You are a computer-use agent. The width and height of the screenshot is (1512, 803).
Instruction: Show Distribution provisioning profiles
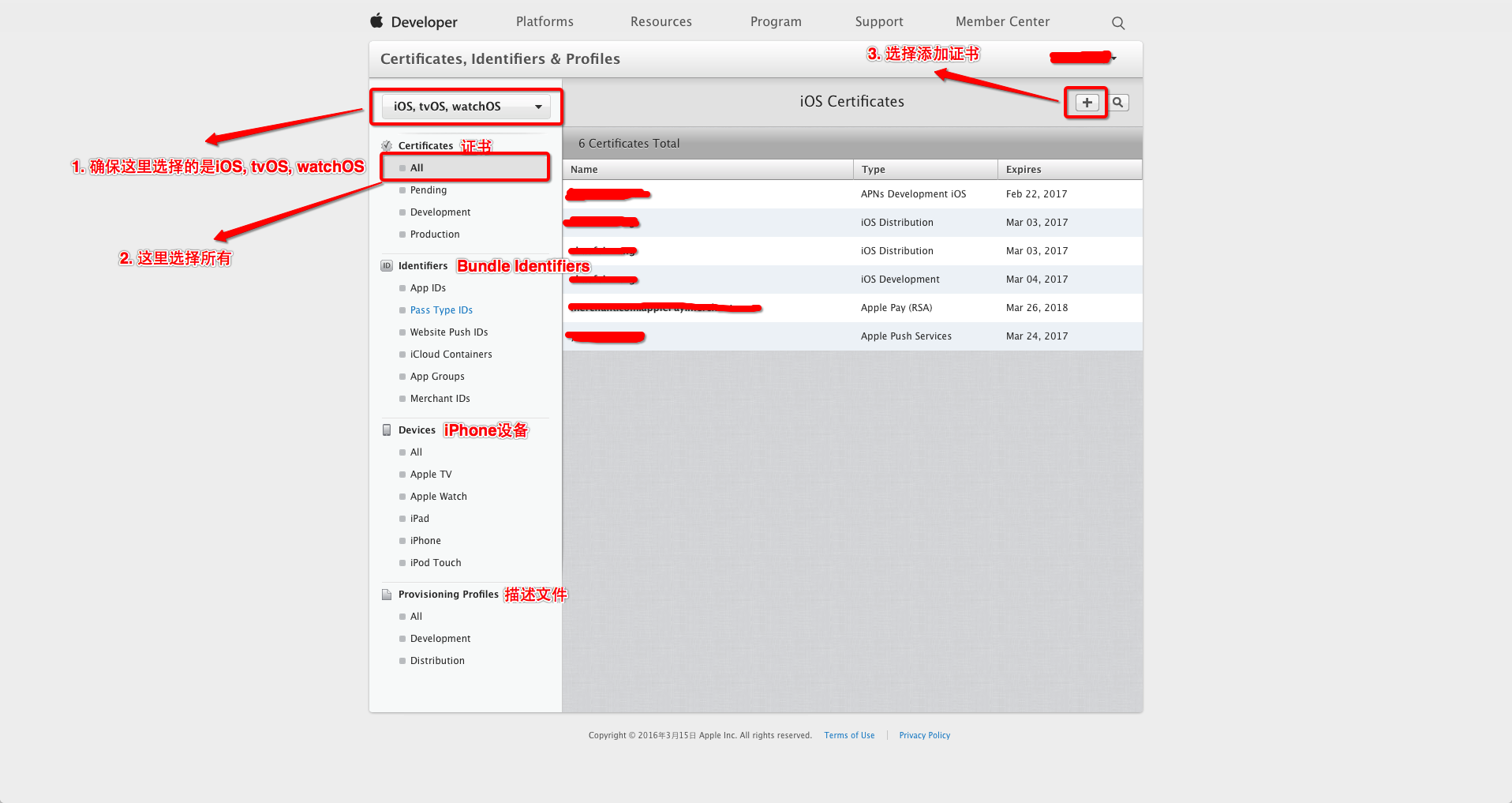tap(437, 661)
